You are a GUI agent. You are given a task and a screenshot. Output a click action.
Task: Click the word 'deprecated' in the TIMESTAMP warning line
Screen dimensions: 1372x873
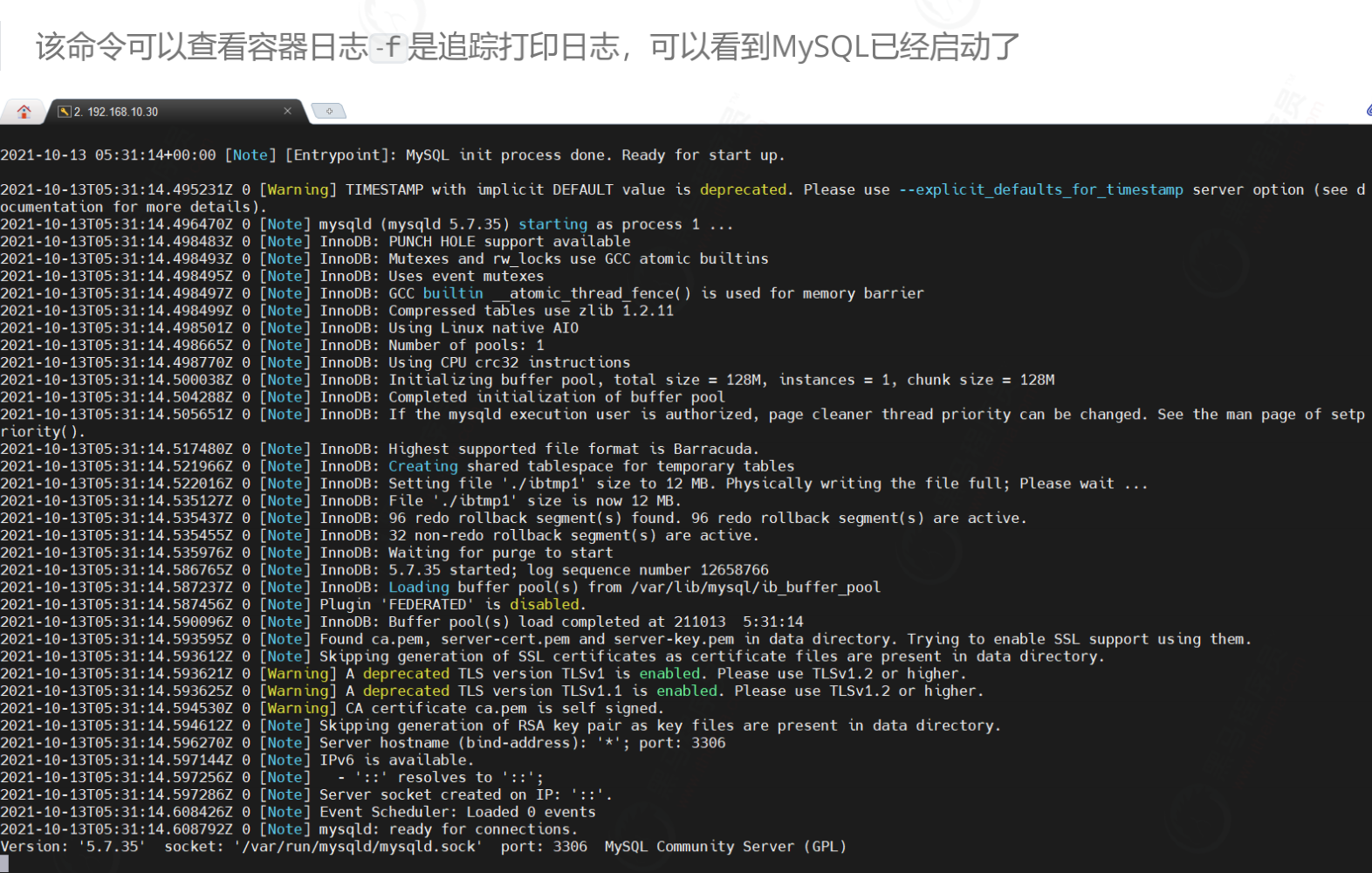[x=743, y=189]
